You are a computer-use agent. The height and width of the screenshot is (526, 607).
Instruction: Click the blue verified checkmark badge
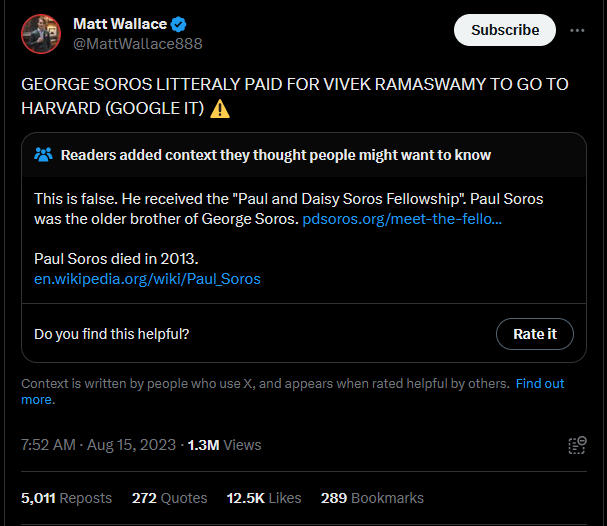178,24
